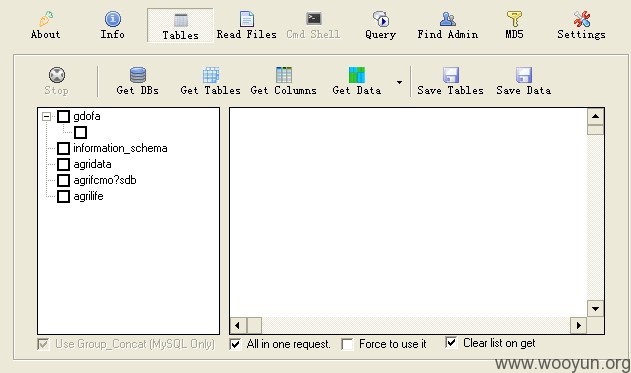Click the horizontal scrollbar thumb

254,325
